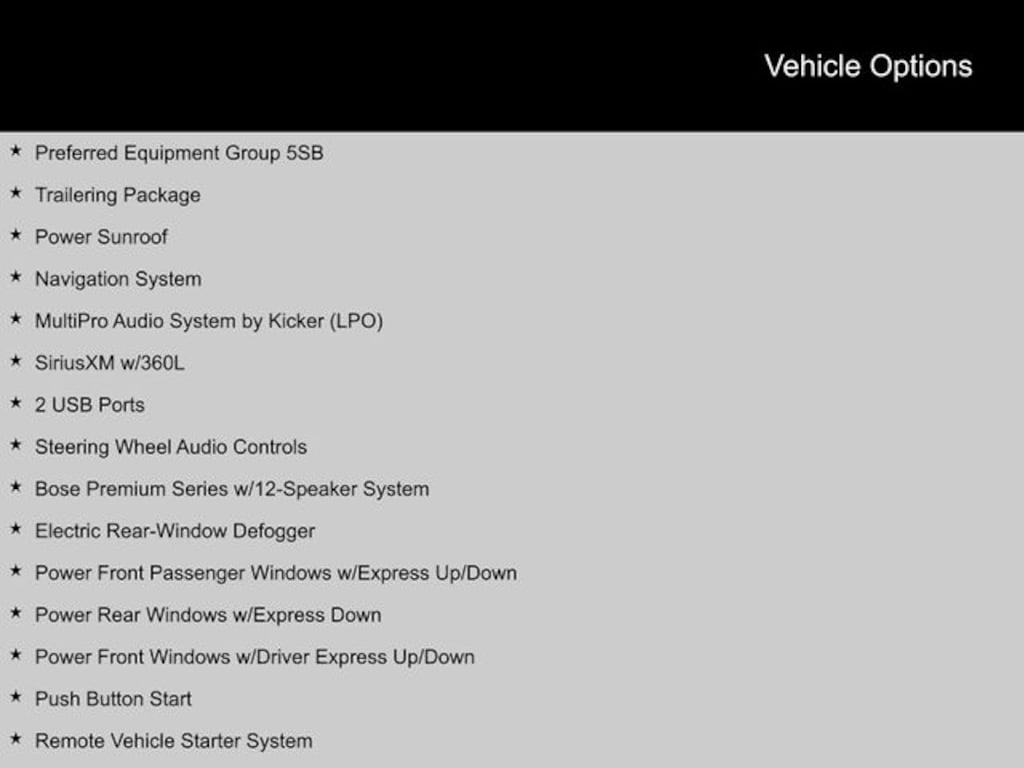This screenshot has height=768, width=1024.
Task: Click the Trailering Package option text
Action: [118, 195]
